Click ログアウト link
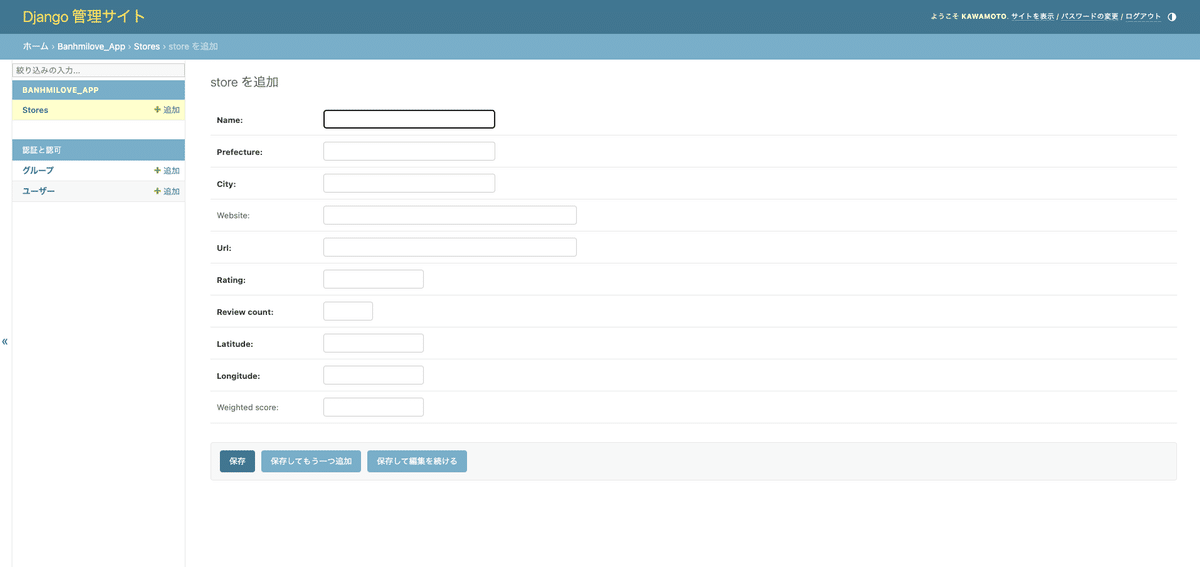1200x567 pixels. 1143,17
